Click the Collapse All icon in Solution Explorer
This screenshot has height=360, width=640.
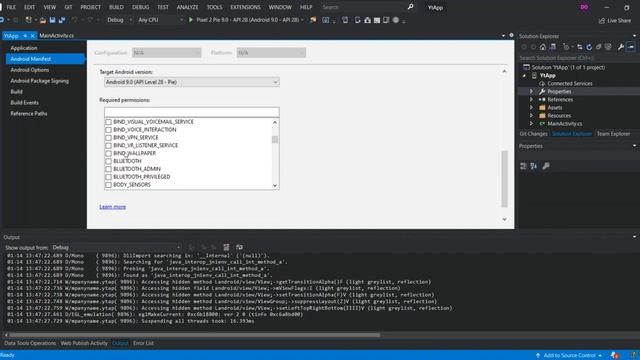click(598, 47)
